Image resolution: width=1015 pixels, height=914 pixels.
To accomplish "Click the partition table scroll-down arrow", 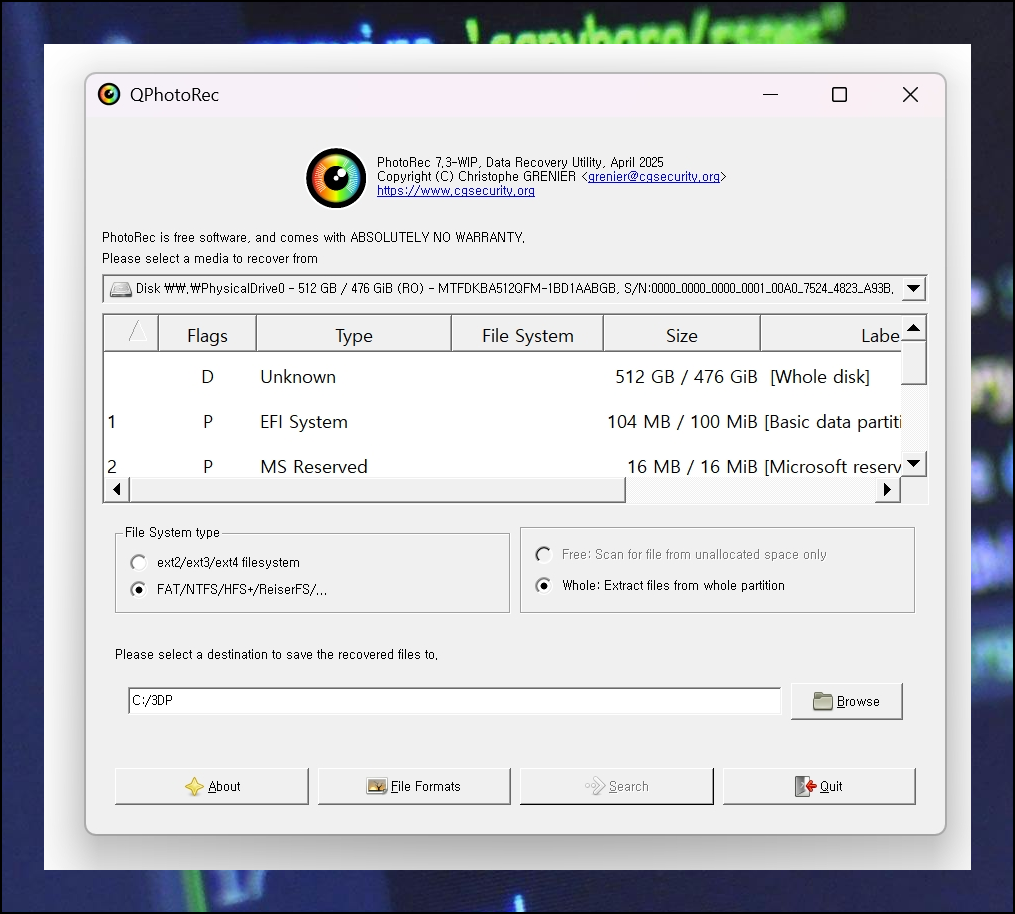I will pos(914,463).
